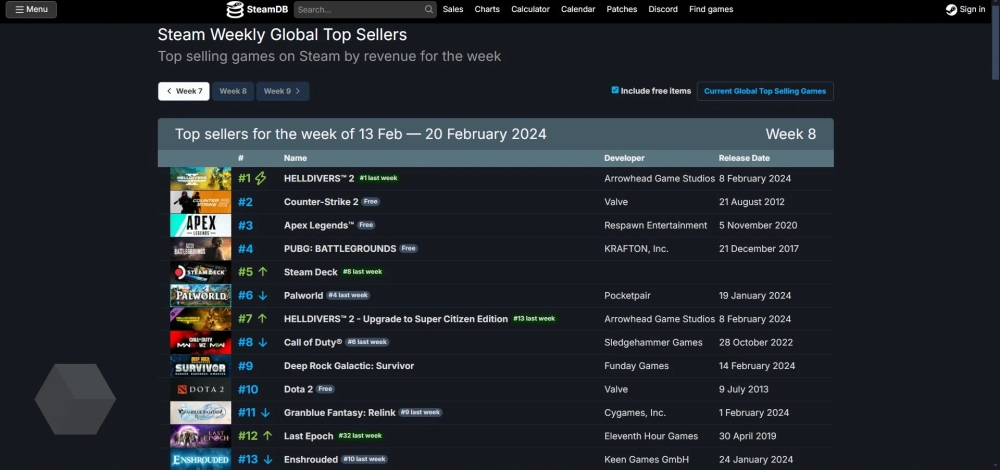This screenshot has width=1000, height=470.
Task: Select the Week 8 button
Action: 233,91
